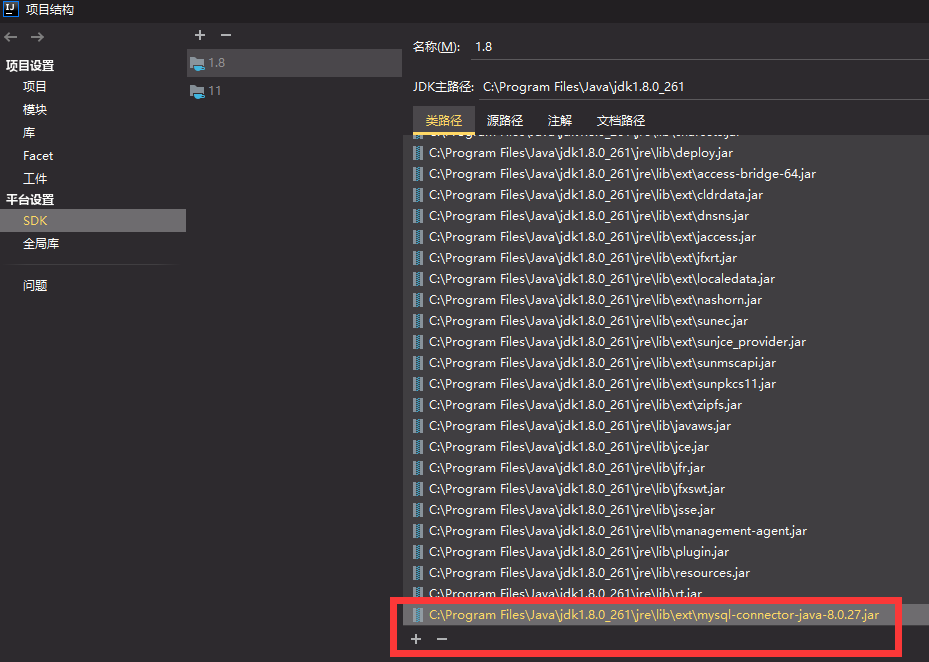This screenshot has height=662, width=929.
Task: Click archive icon beside plugin.jar
Action: [418, 552]
